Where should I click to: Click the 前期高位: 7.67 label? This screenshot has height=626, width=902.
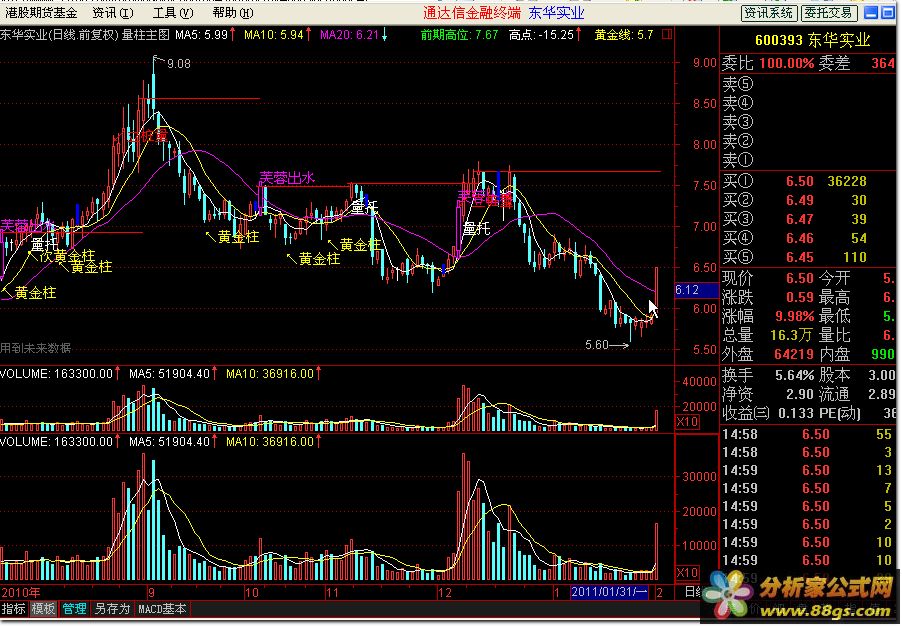pyautogui.click(x=459, y=35)
